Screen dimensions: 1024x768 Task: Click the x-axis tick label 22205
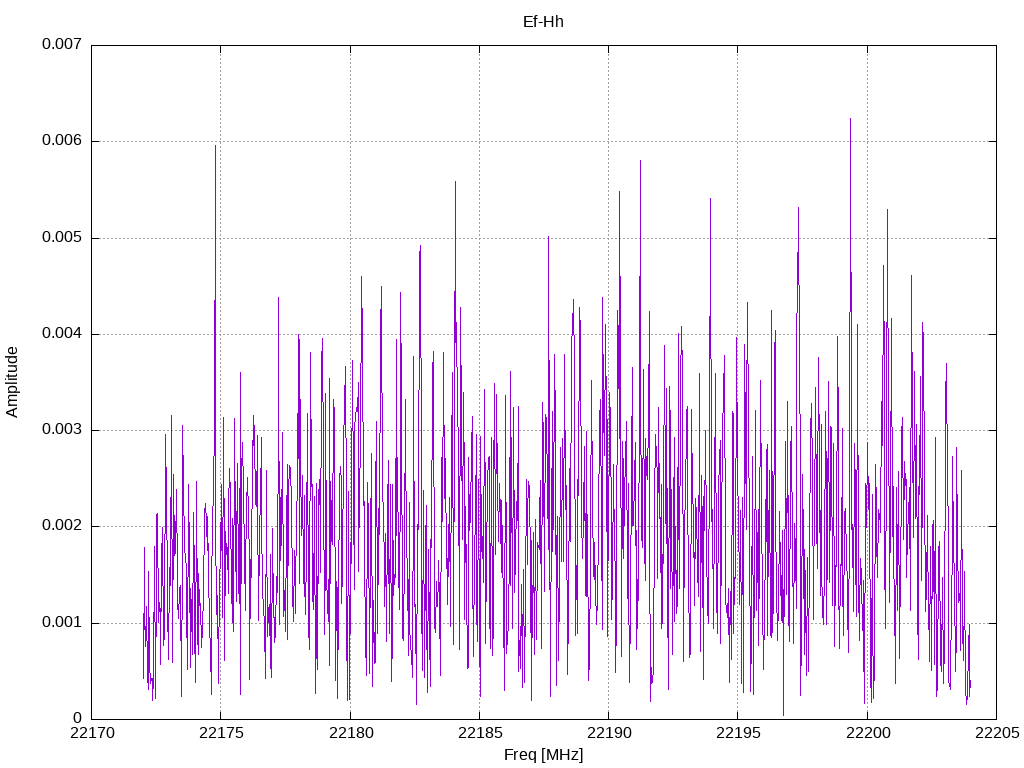click(997, 733)
